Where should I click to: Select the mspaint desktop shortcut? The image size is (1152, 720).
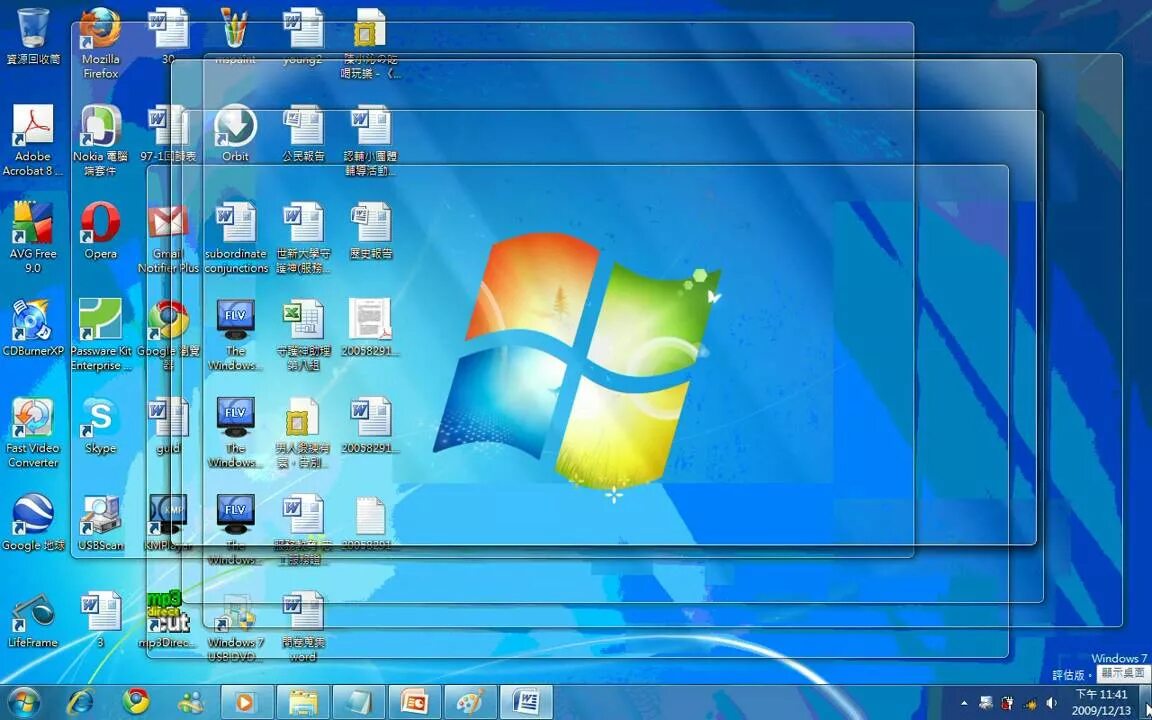click(x=235, y=36)
